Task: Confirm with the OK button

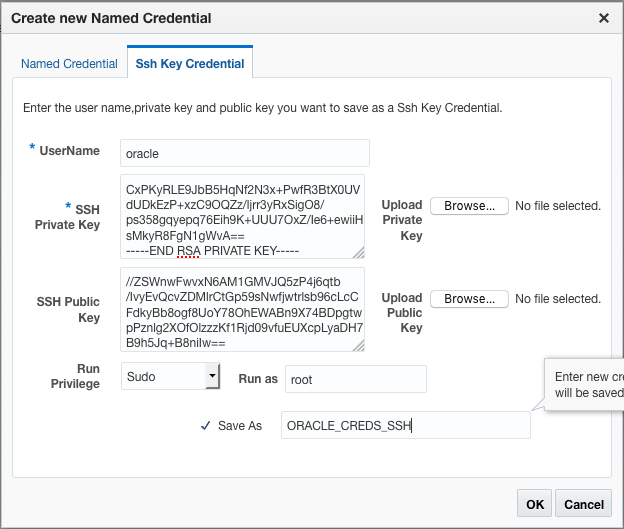Action: 535,504
